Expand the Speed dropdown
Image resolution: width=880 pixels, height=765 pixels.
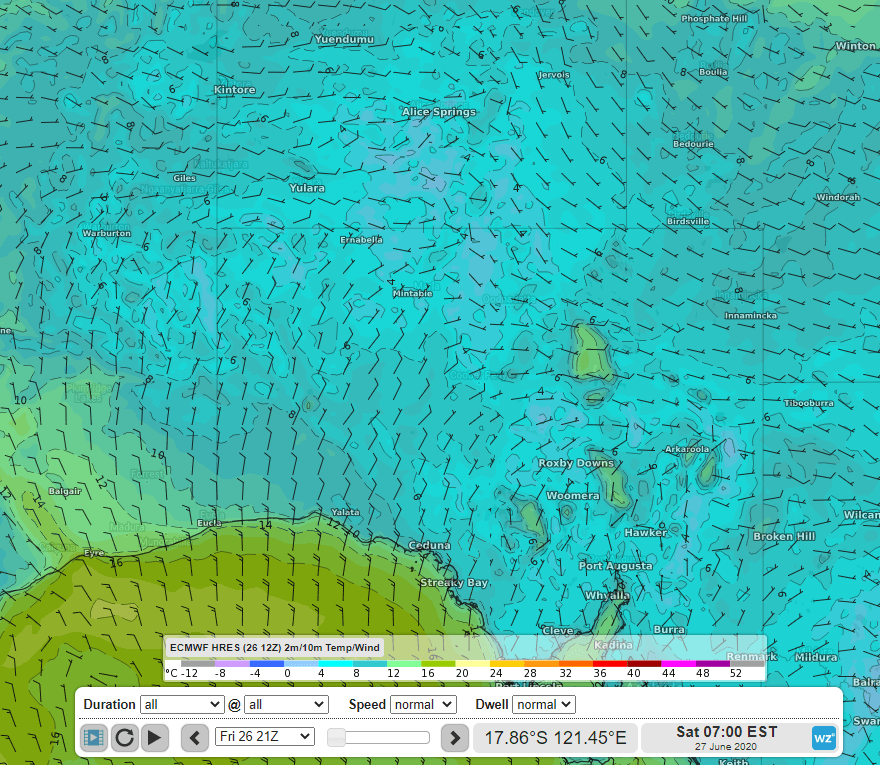pos(422,704)
